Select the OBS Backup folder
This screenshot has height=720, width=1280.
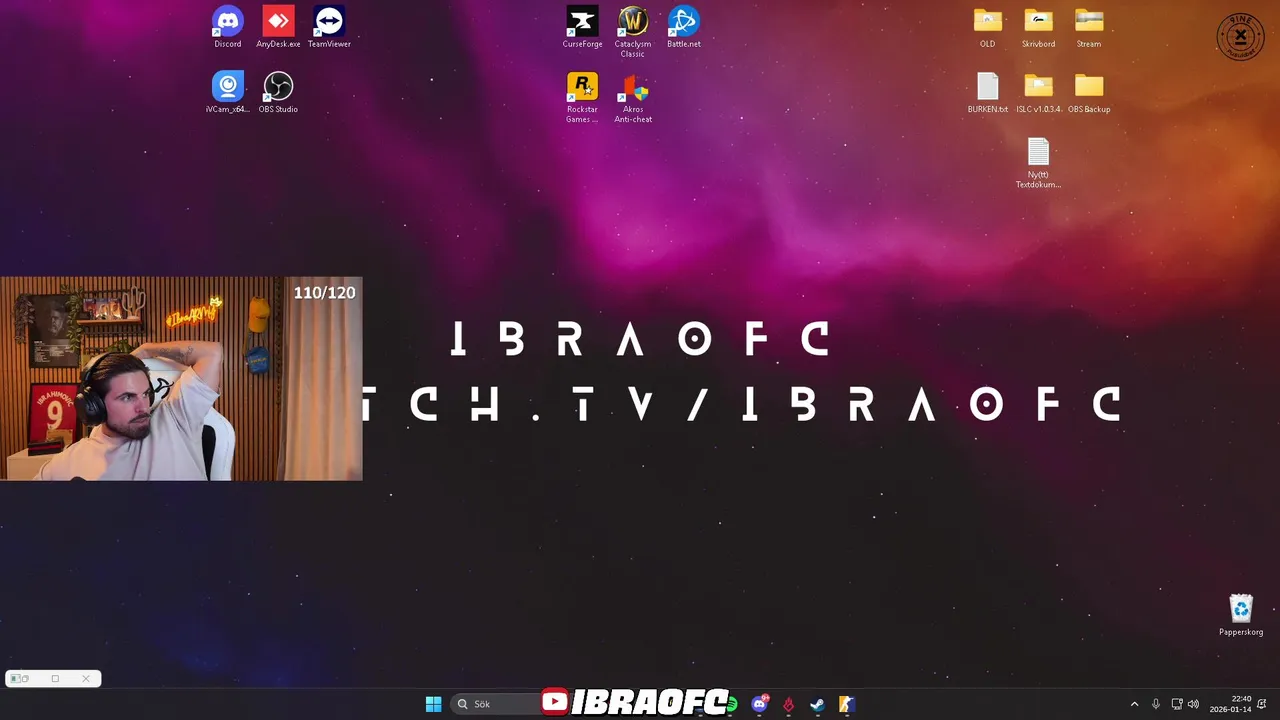[1089, 92]
